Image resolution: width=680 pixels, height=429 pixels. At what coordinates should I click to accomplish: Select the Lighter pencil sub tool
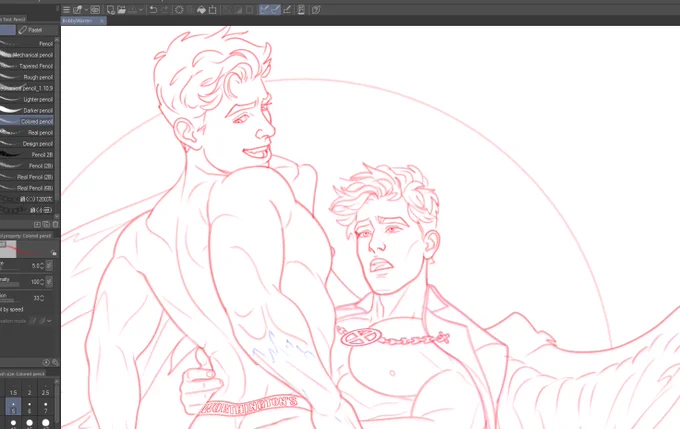pyautogui.click(x=26, y=99)
